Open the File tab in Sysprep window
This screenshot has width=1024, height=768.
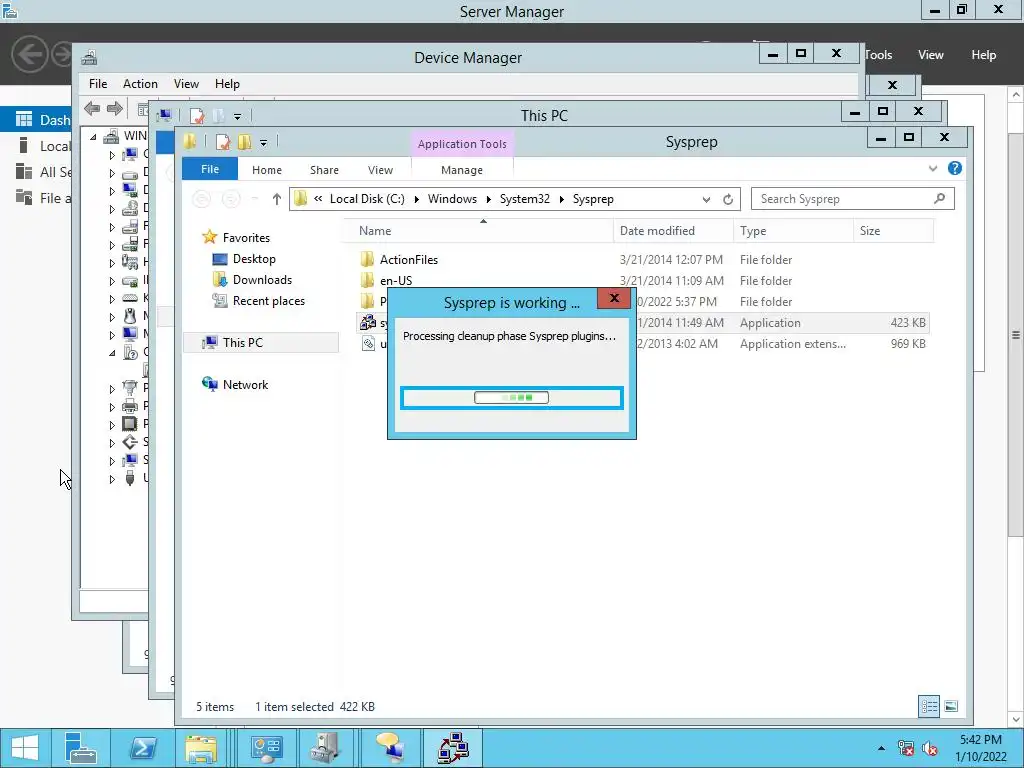click(210, 169)
